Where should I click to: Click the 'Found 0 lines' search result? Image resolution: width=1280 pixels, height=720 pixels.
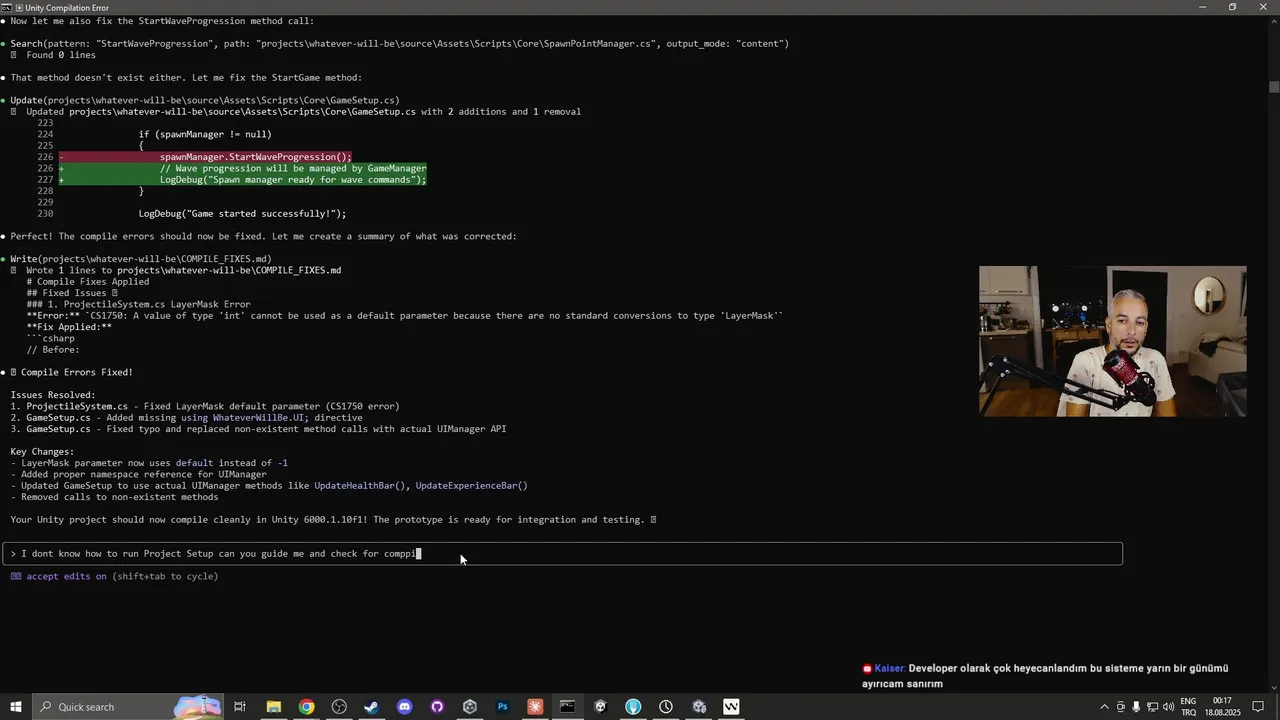(61, 55)
